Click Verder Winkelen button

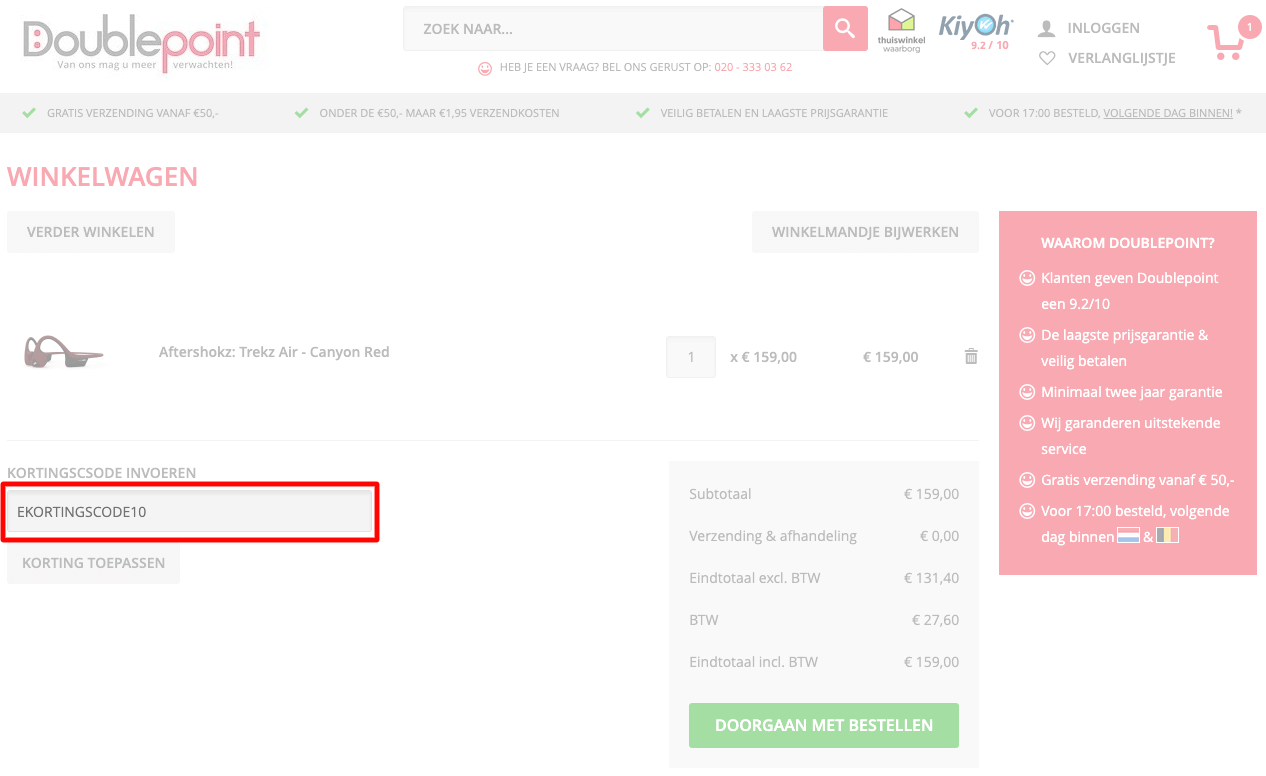coord(91,232)
